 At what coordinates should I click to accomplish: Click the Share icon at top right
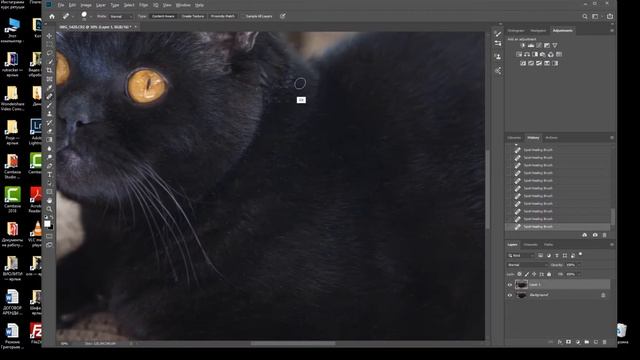[610, 16]
